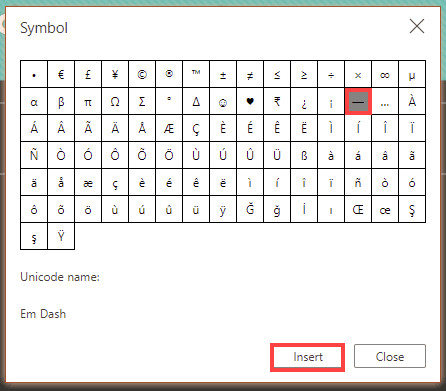Choose the ellipsis symbol
This screenshot has width=446, height=391.
(x=385, y=101)
